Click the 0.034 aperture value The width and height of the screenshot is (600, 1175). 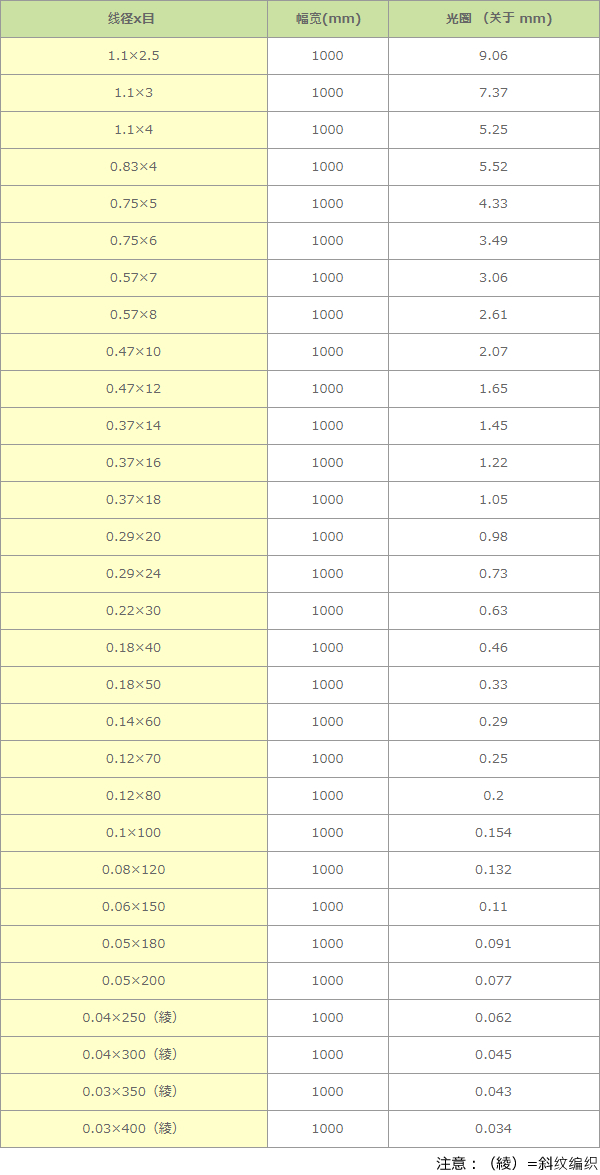tap(493, 1129)
